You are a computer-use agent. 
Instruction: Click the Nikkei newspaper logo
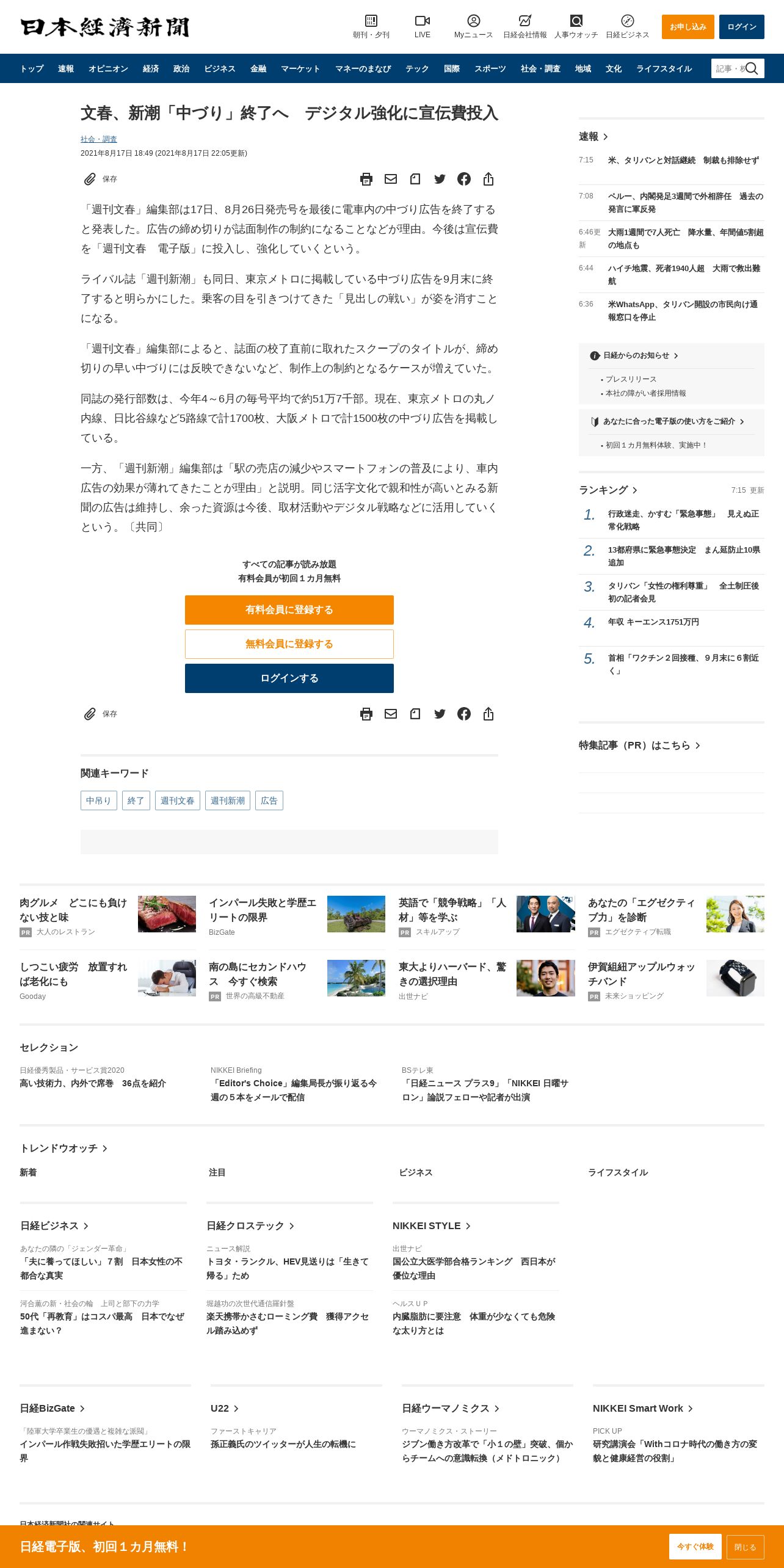click(105, 27)
